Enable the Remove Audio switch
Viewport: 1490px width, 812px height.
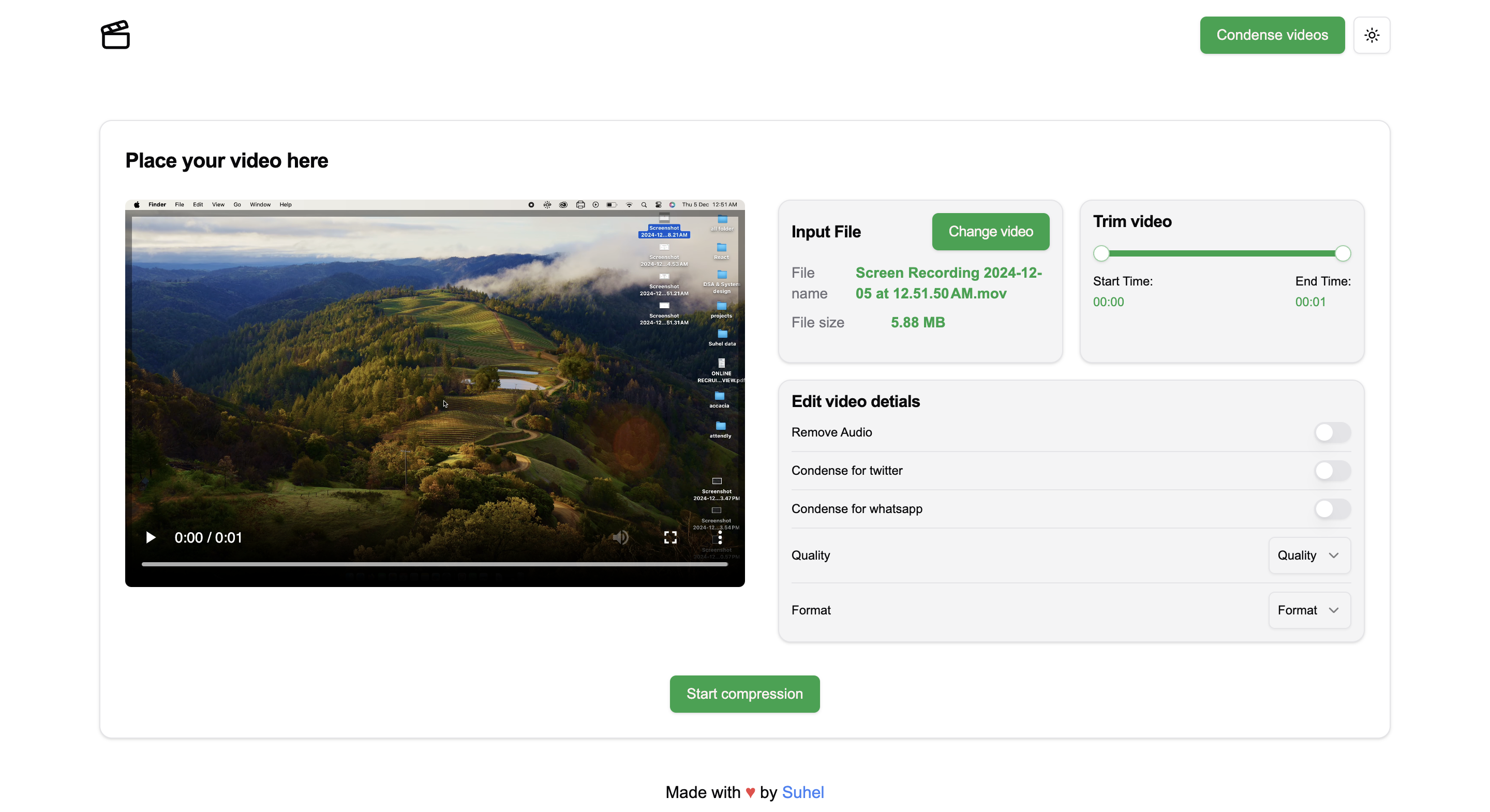[1332, 432]
